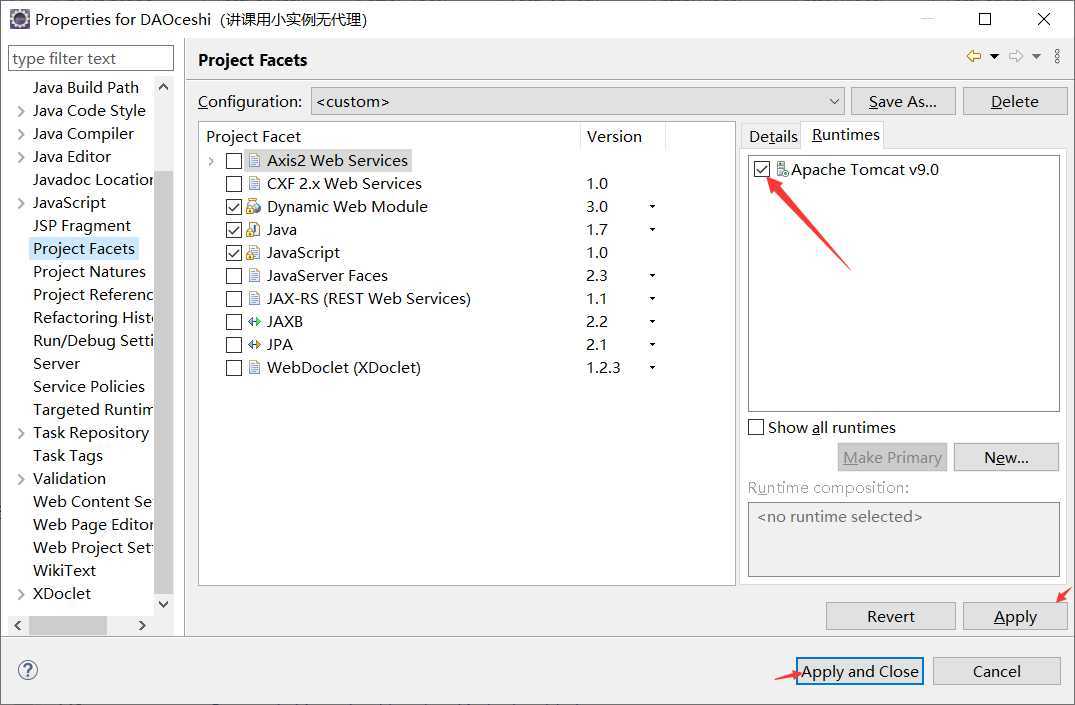Click the JAXB facet icon
Screen dimensions: 1075x705
254,322
